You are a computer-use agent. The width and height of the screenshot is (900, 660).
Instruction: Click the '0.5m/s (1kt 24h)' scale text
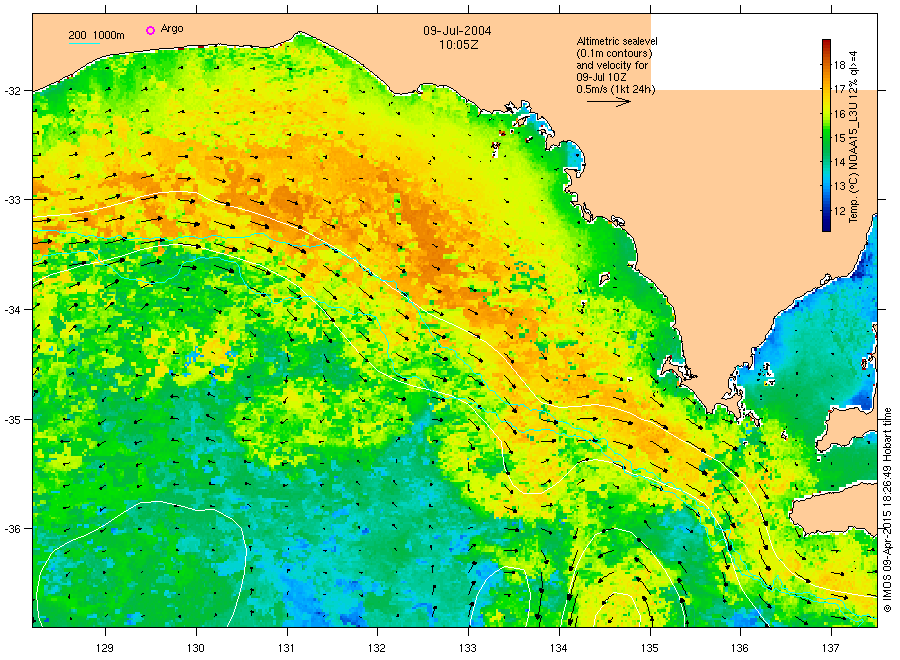[x=616, y=90]
